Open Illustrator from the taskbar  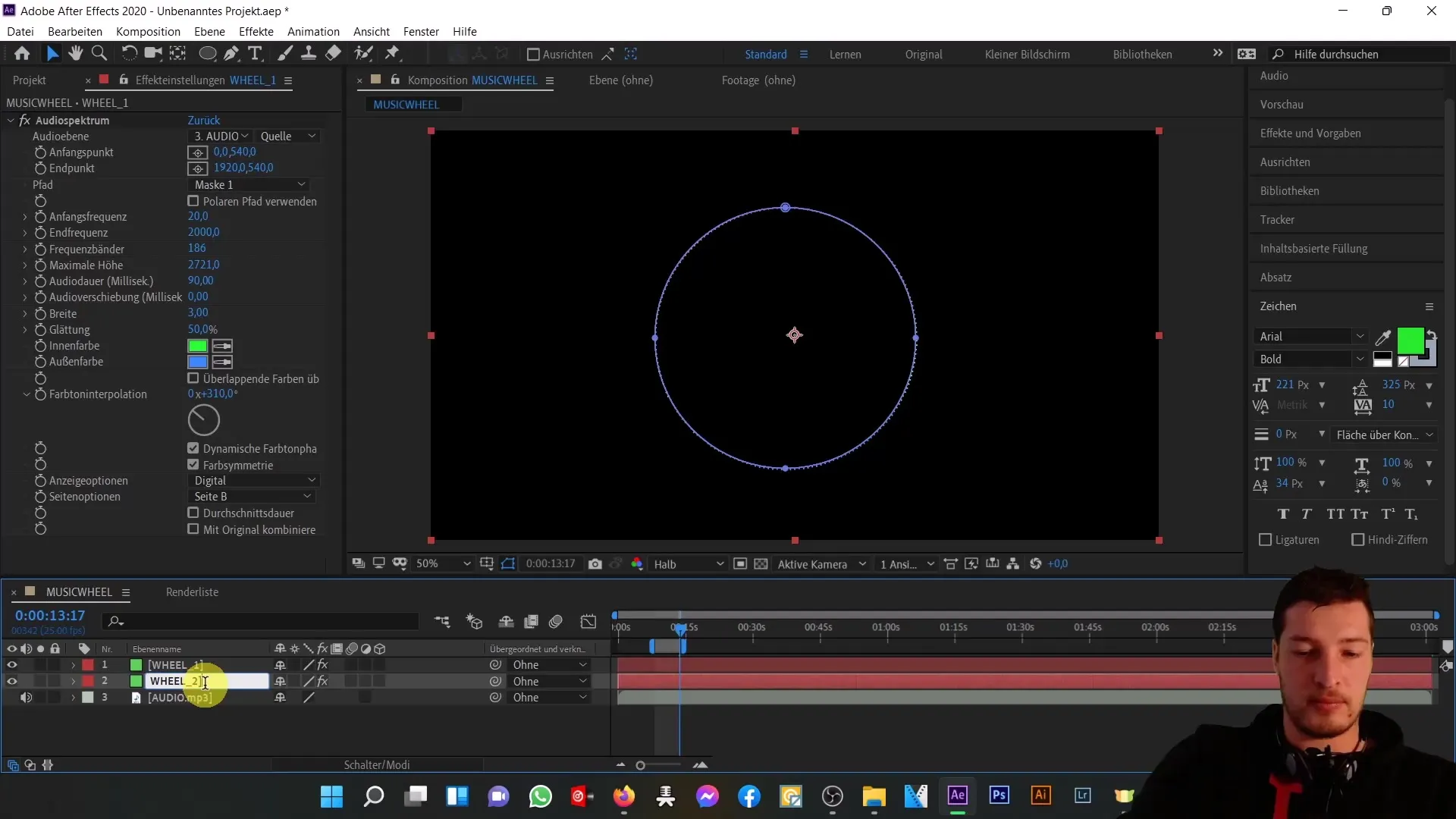[x=1040, y=795]
